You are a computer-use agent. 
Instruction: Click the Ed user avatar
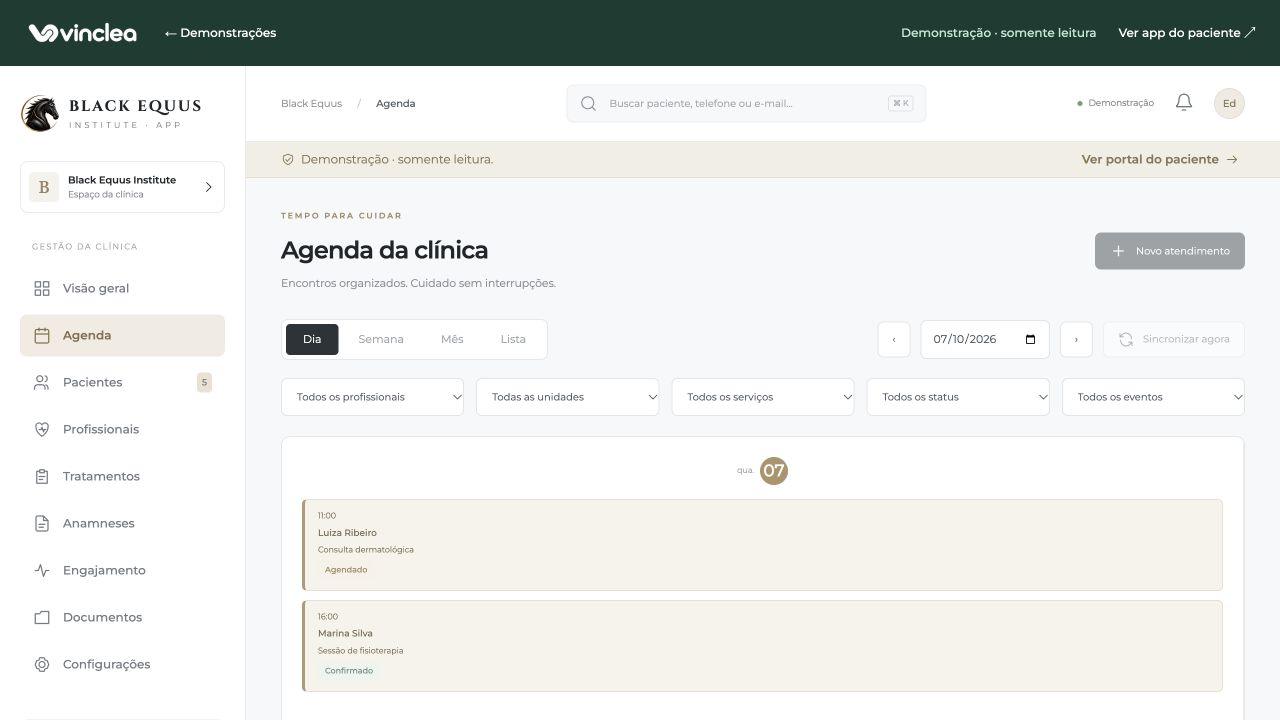(x=1229, y=103)
